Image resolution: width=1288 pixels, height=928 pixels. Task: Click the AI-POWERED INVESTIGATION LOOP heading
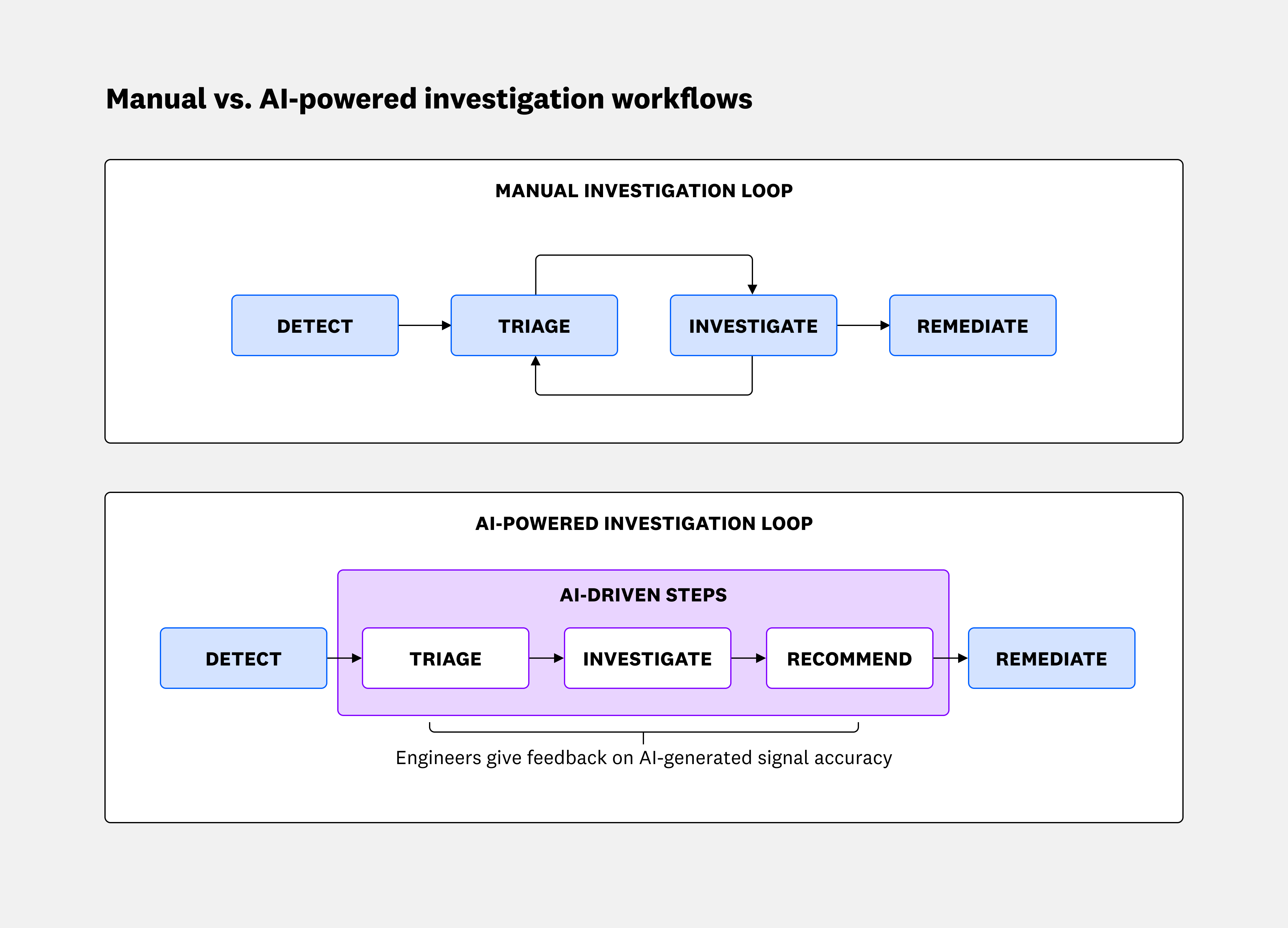click(643, 523)
